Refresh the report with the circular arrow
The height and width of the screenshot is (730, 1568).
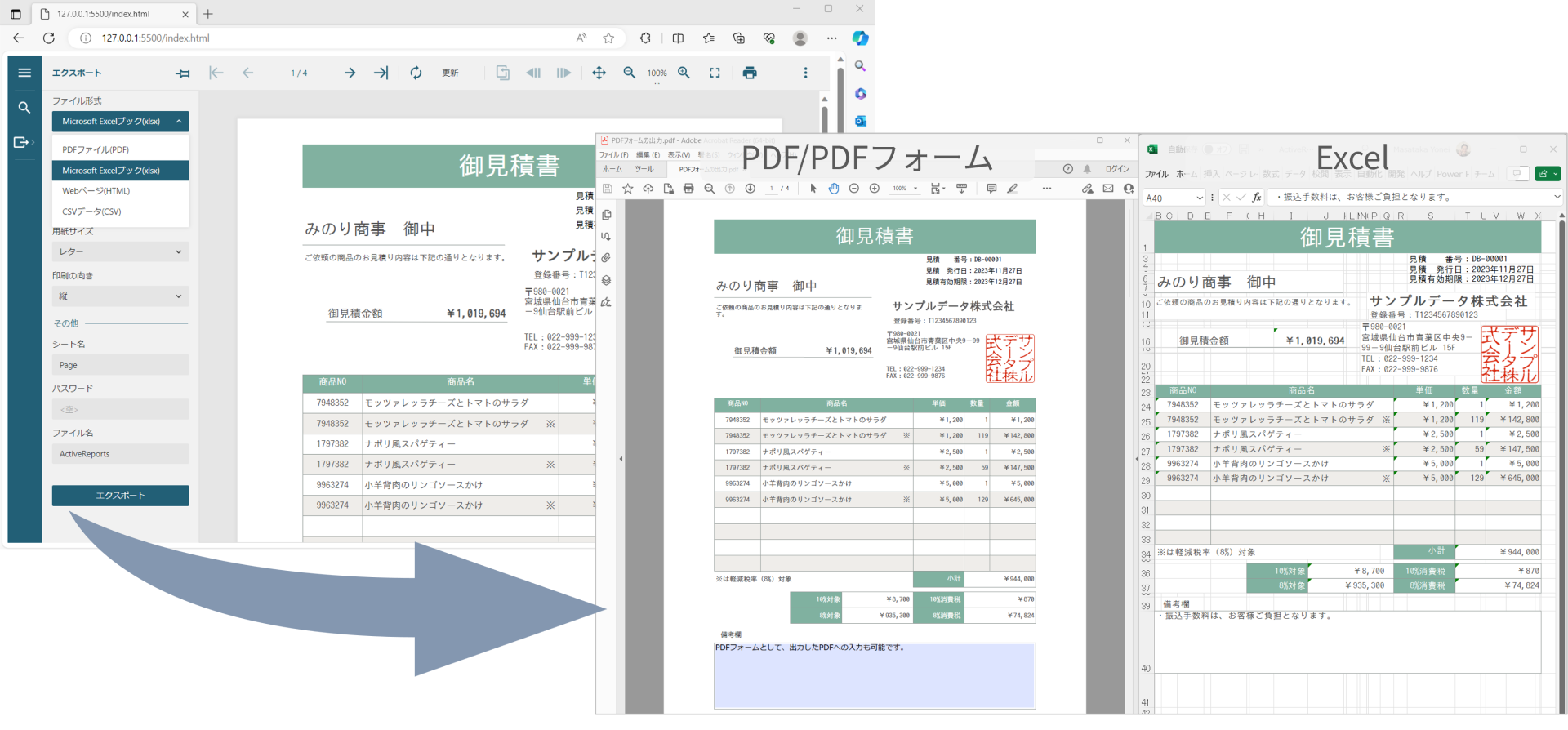click(x=416, y=73)
